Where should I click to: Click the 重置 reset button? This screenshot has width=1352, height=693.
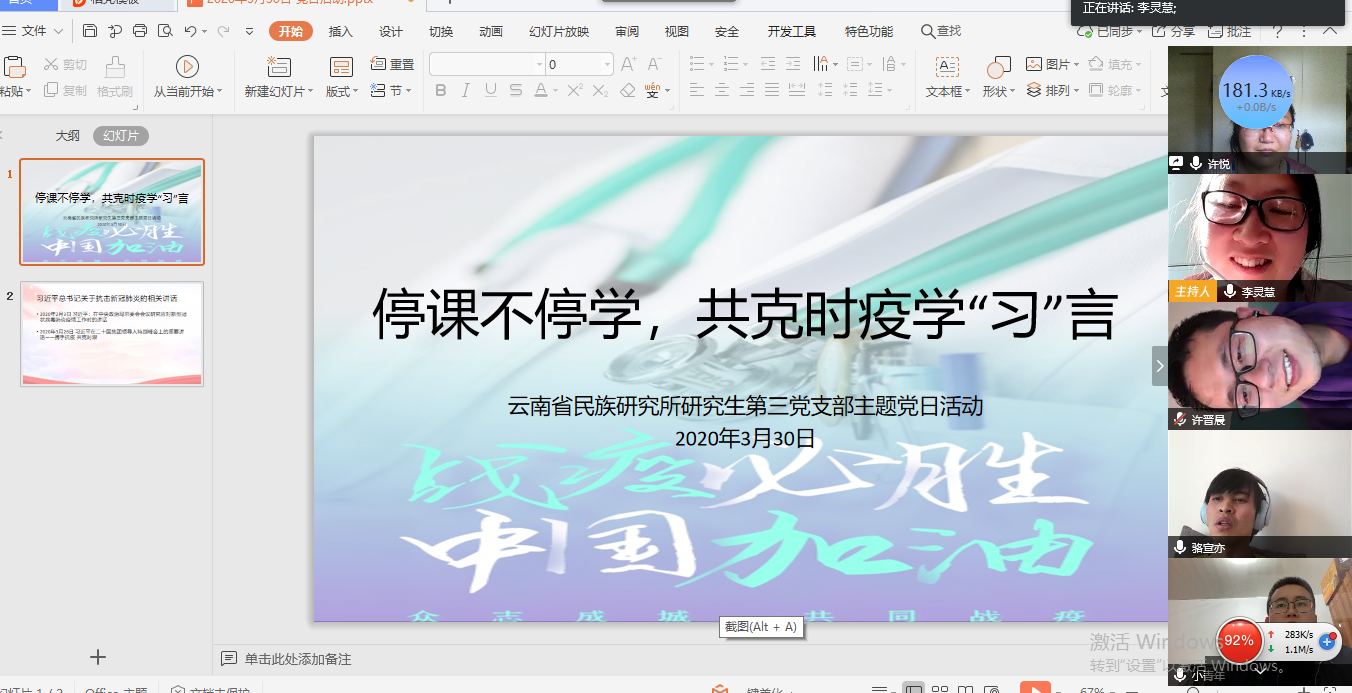[x=392, y=64]
